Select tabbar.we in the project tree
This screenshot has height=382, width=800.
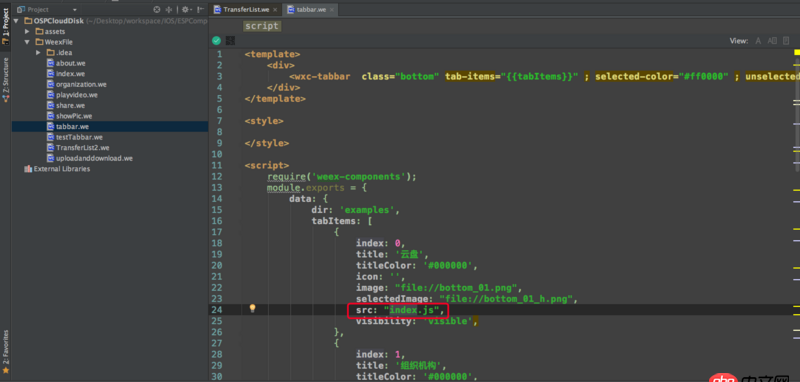coord(72,126)
